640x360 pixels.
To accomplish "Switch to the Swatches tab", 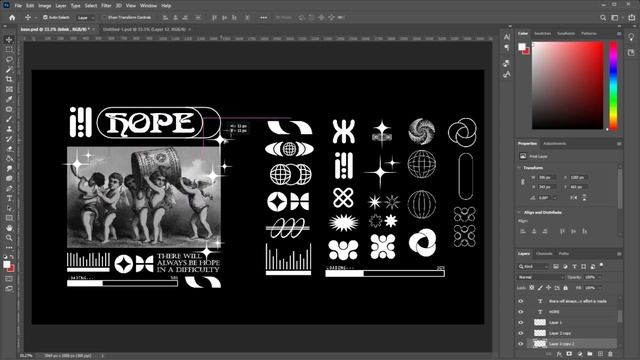I will (542, 33).
